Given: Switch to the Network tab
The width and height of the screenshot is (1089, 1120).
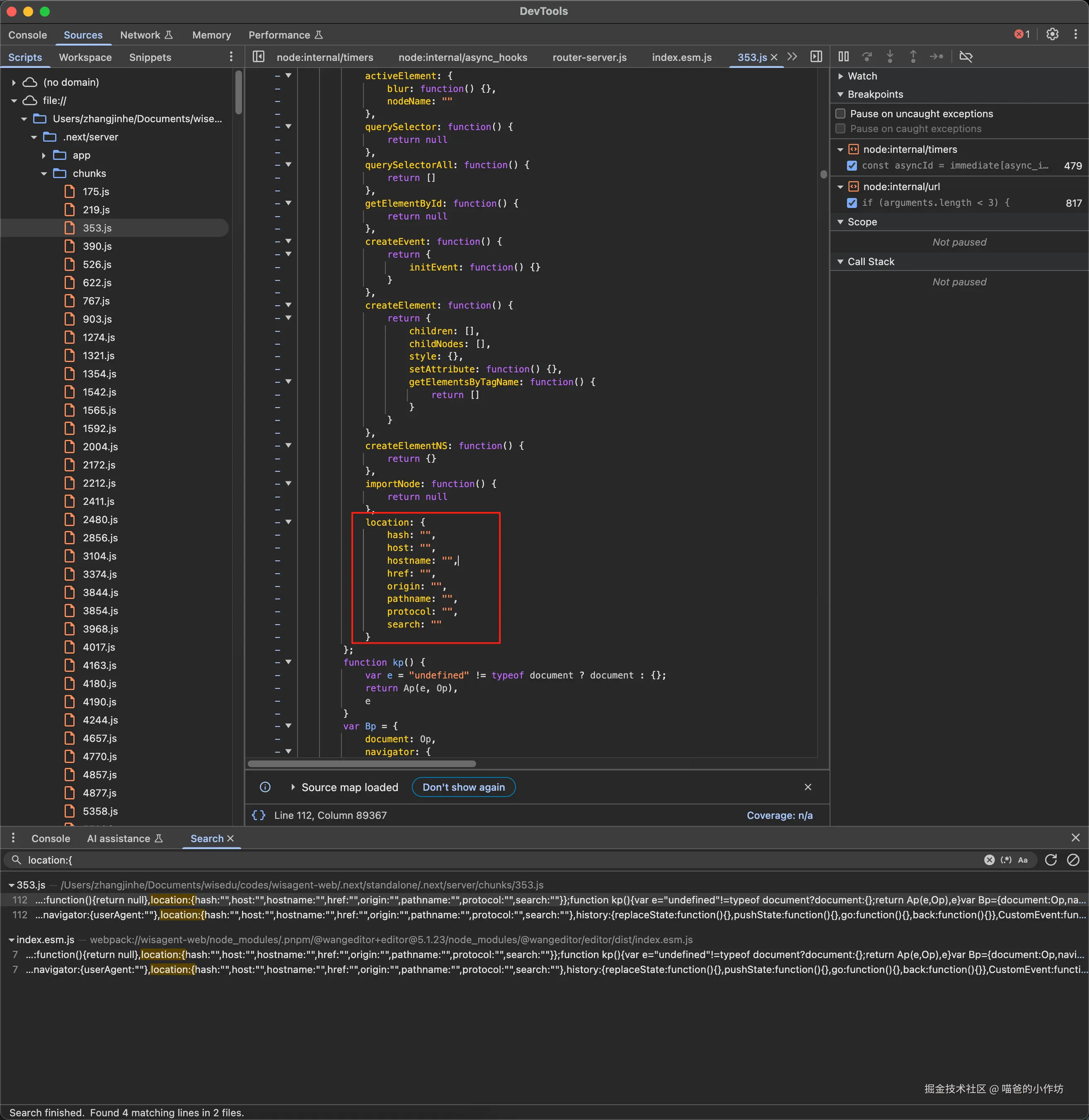Looking at the screenshot, I should click(x=140, y=35).
